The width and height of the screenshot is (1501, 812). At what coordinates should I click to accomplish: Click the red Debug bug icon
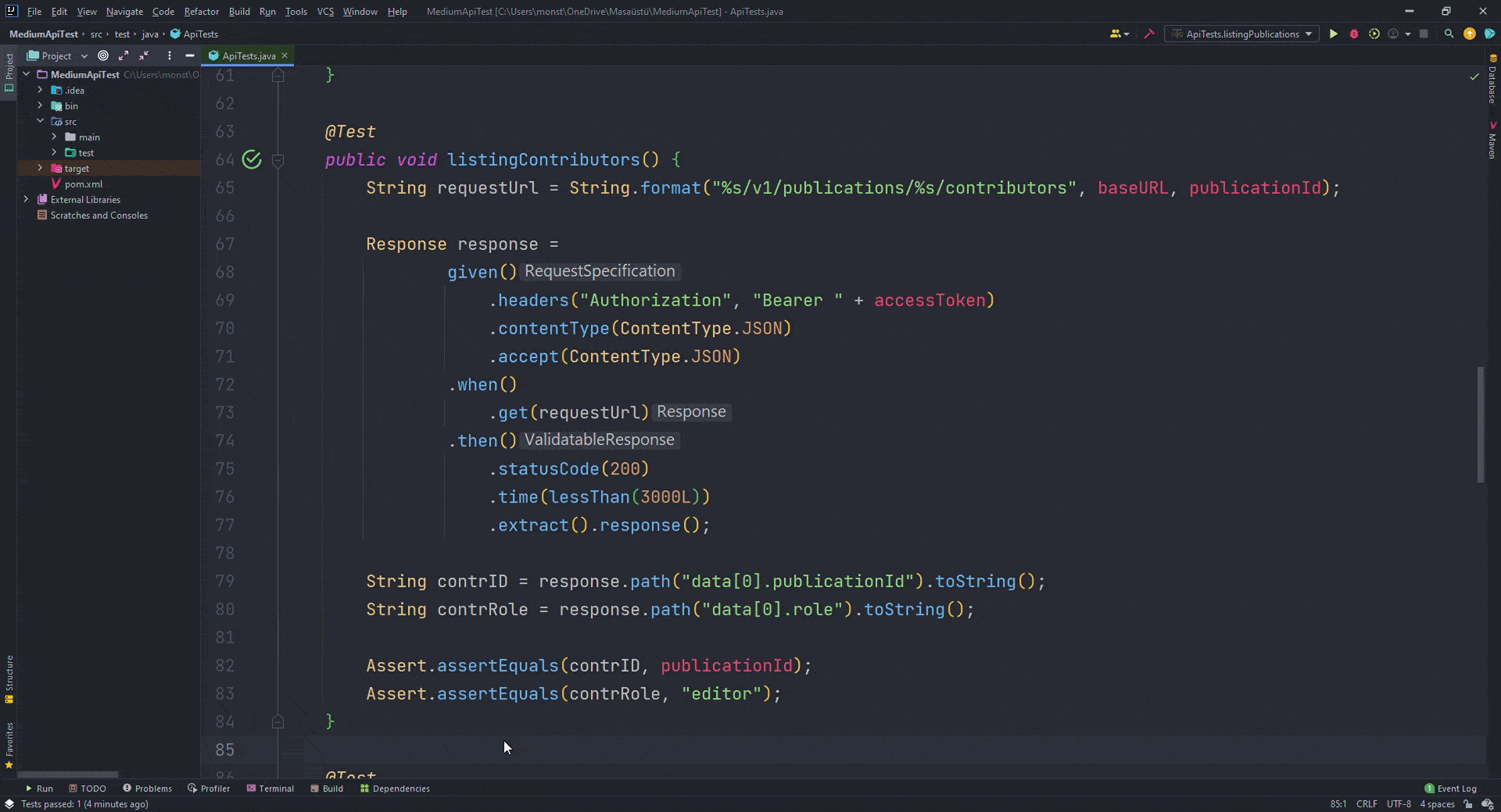click(x=1354, y=34)
